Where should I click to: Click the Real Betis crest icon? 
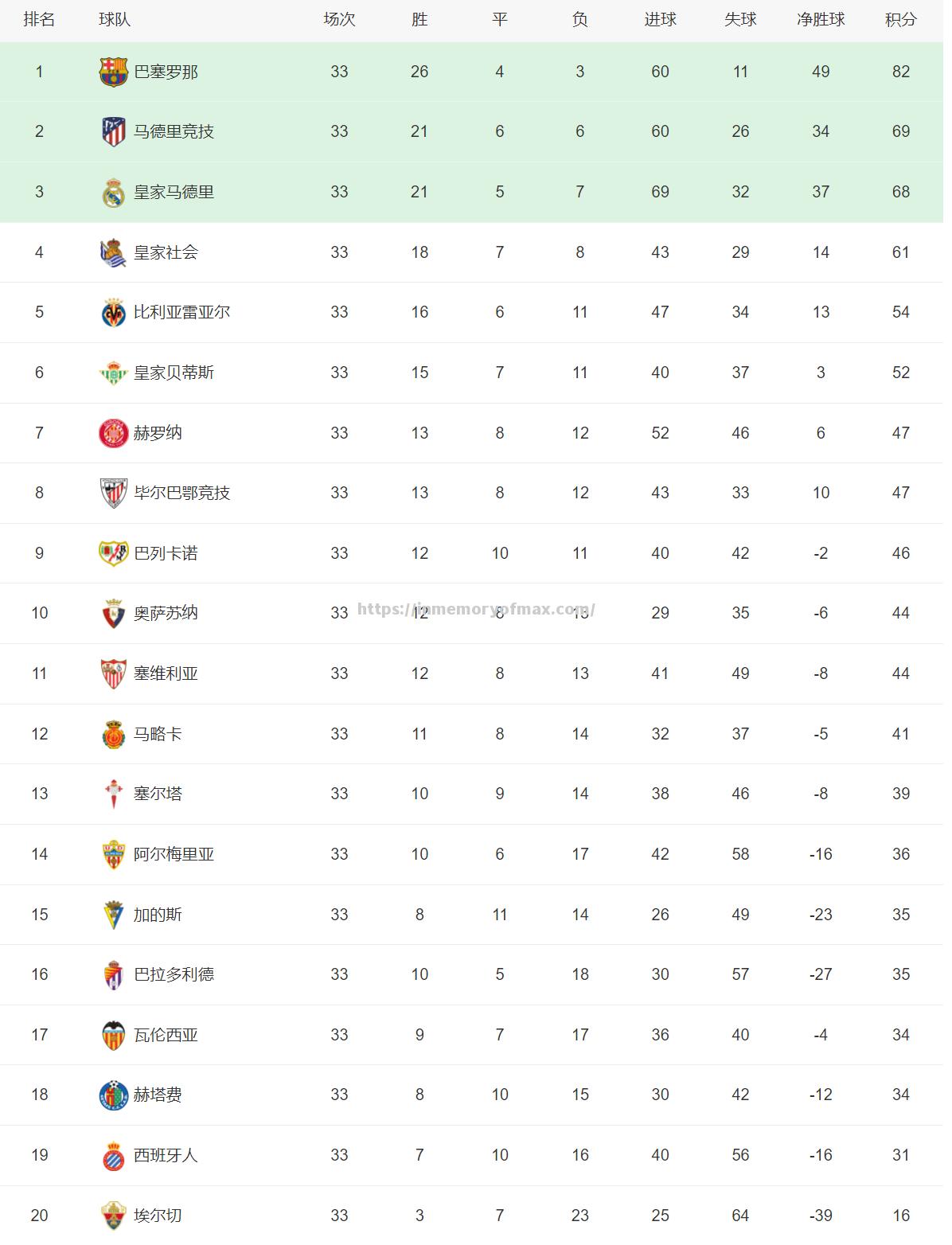[114, 373]
